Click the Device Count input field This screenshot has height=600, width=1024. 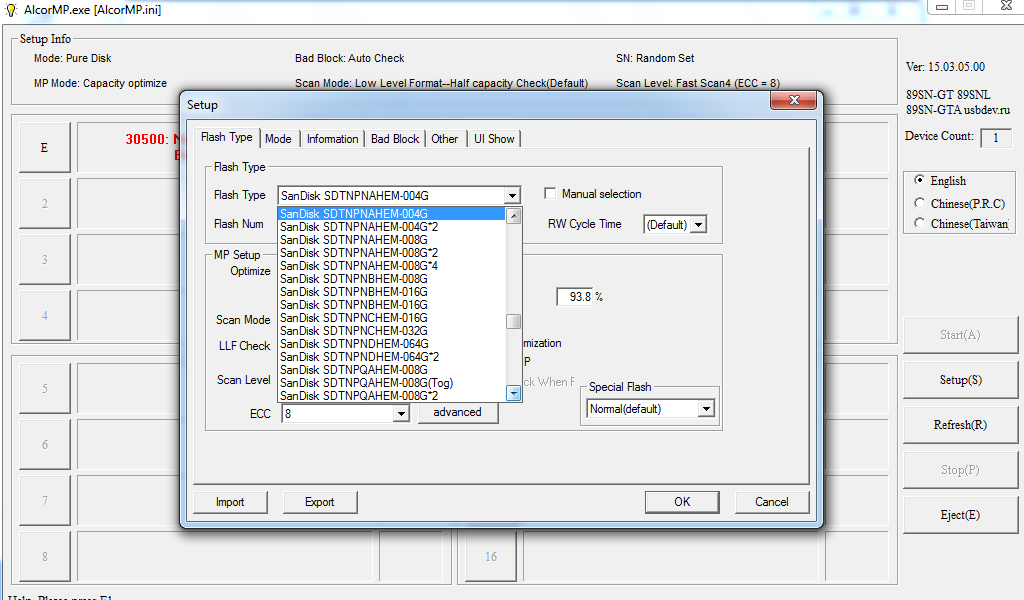(x=996, y=138)
